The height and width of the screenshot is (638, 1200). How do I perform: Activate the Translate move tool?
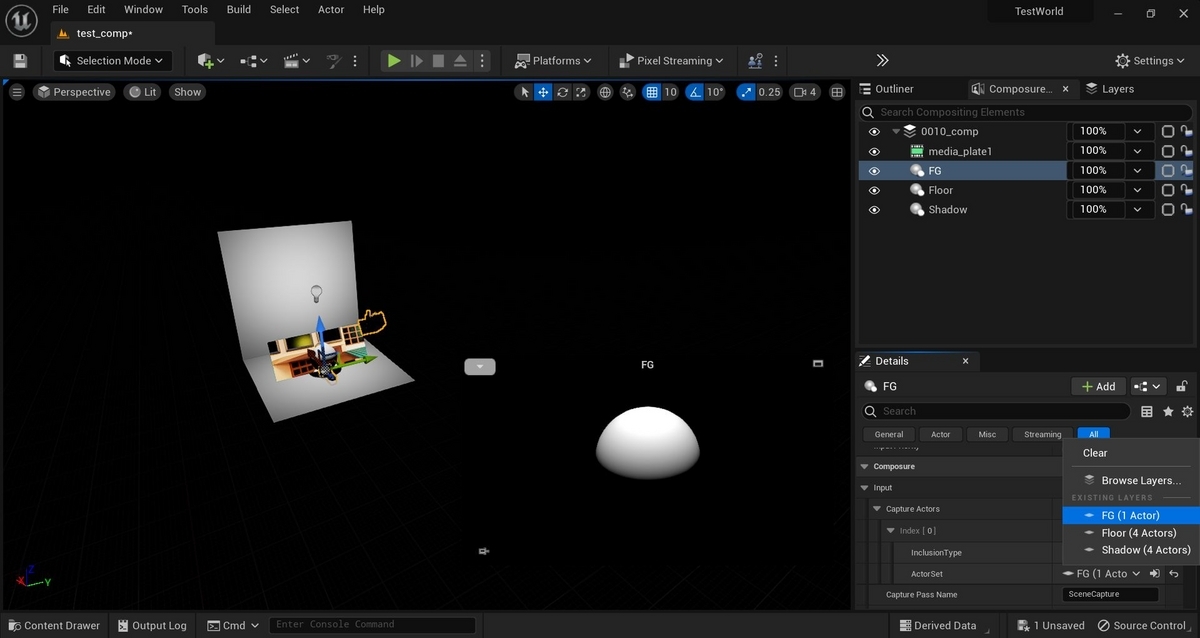coord(543,92)
